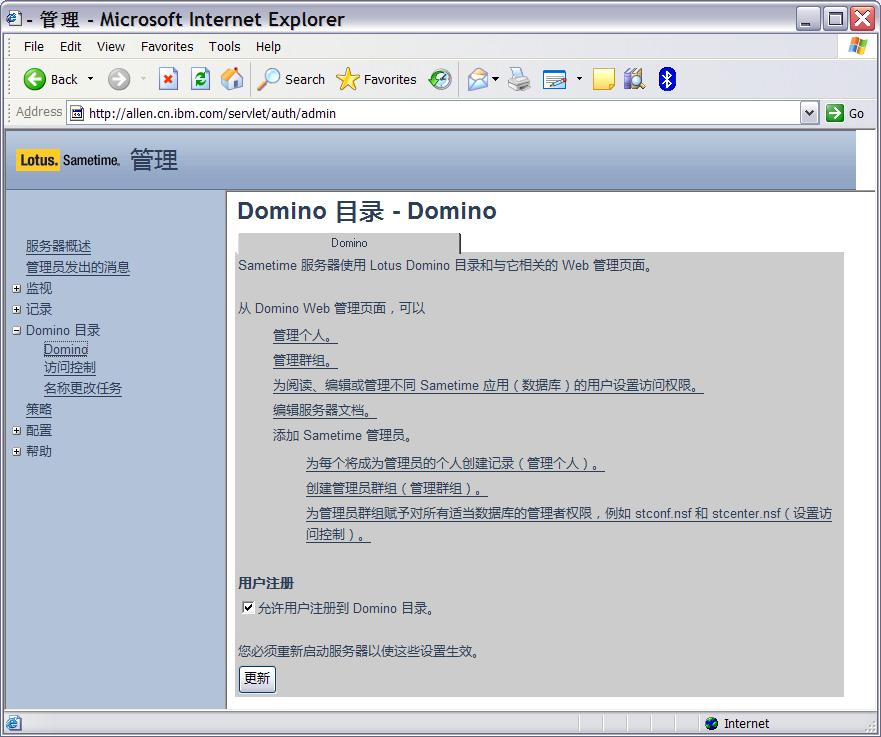Screen dimensions: 881x737
Task: Go to the Home page icon
Action: coord(231,79)
